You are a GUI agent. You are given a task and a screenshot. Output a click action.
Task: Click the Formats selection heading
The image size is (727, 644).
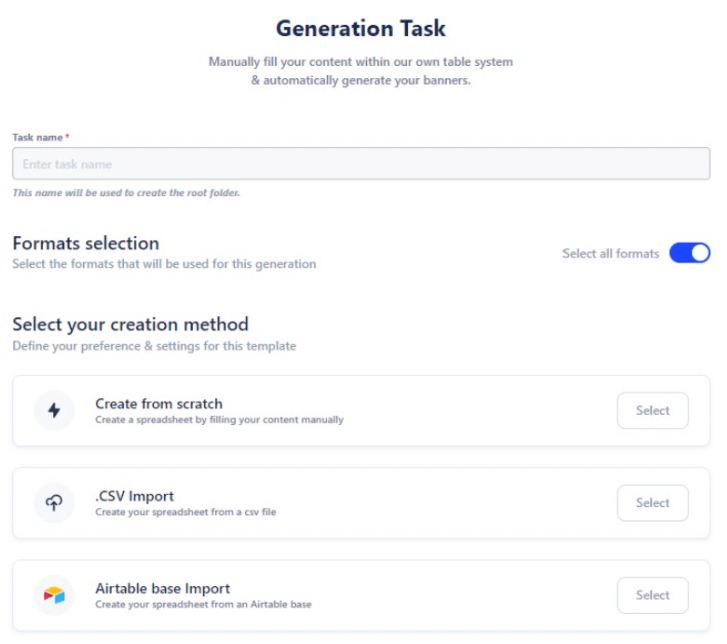86,243
